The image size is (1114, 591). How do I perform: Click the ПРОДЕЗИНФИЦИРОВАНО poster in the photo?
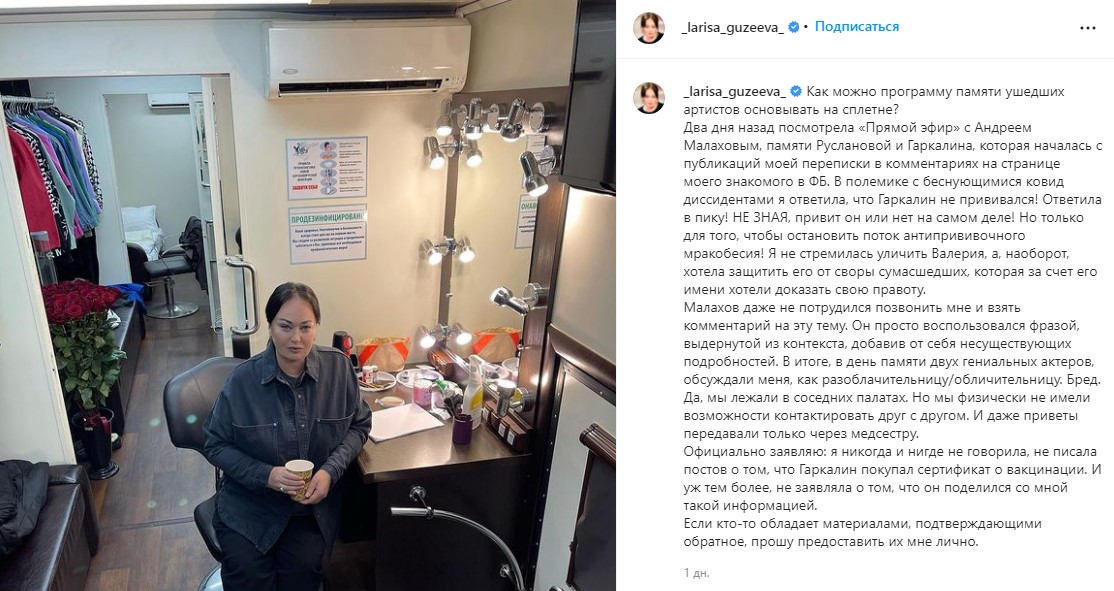coord(328,234)
